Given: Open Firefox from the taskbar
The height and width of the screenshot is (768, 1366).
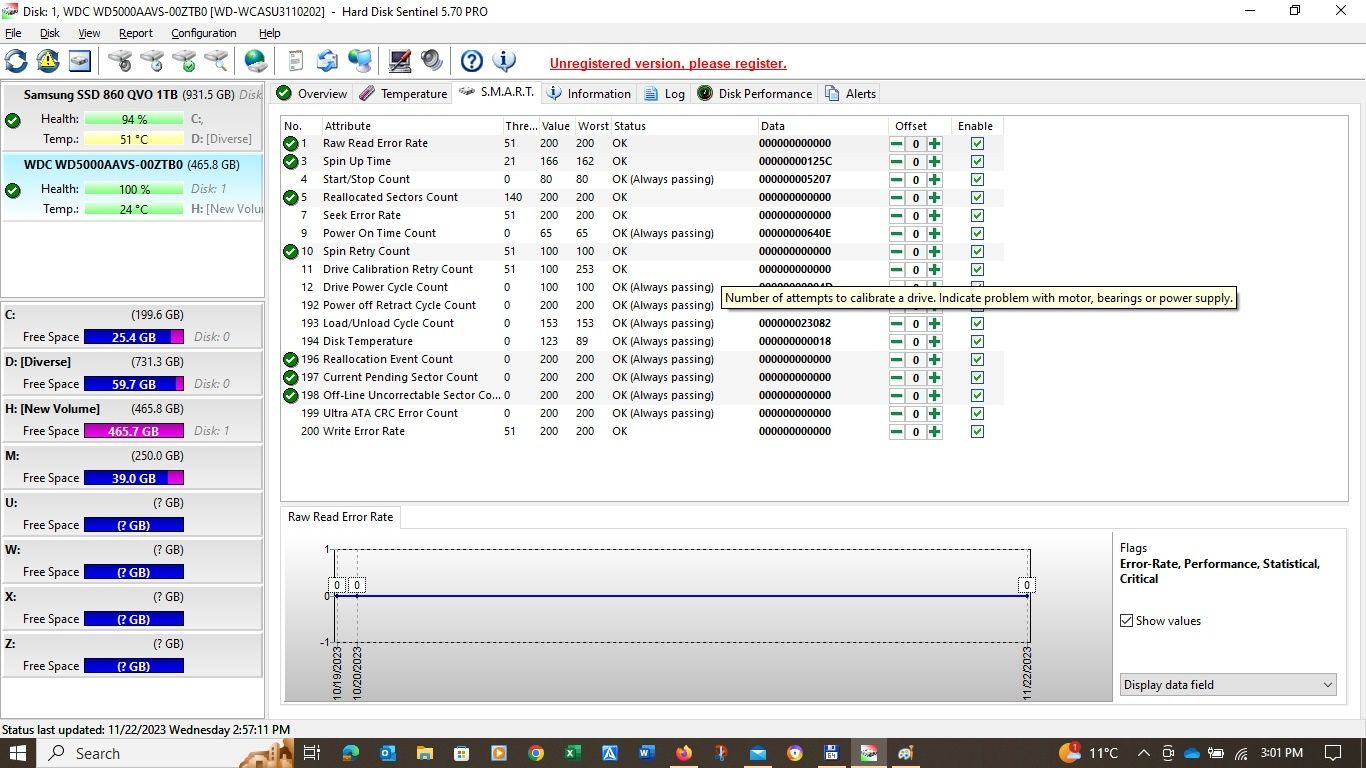Looking at the screenshot, I should click(684, 753).
